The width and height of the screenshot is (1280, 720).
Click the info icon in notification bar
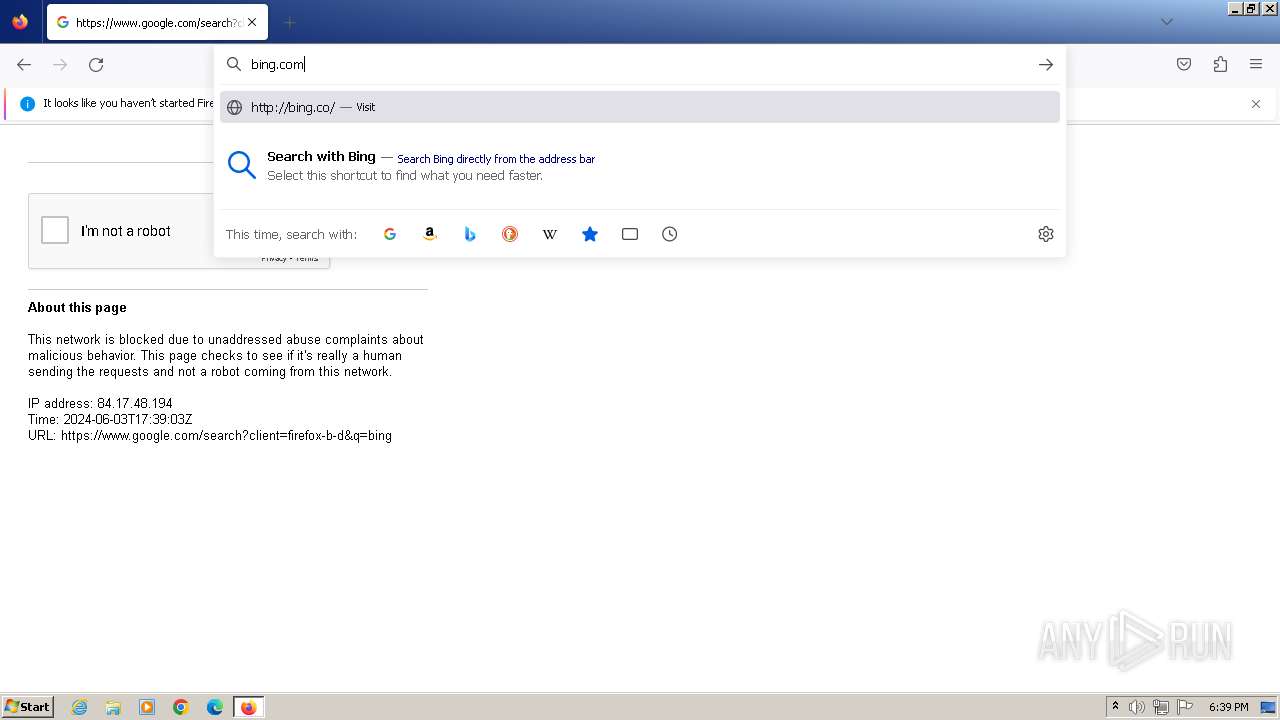click(x=28, y=104)
